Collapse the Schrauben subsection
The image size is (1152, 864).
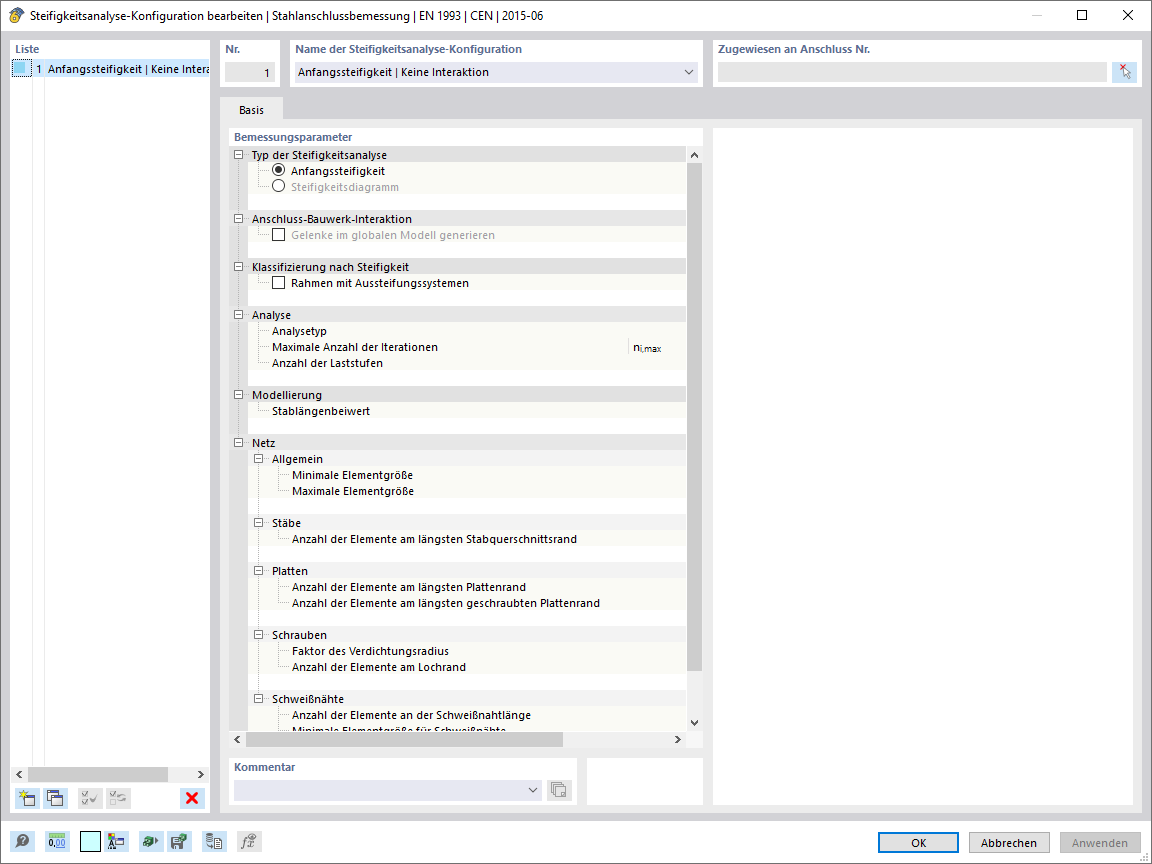coord(259,635)
